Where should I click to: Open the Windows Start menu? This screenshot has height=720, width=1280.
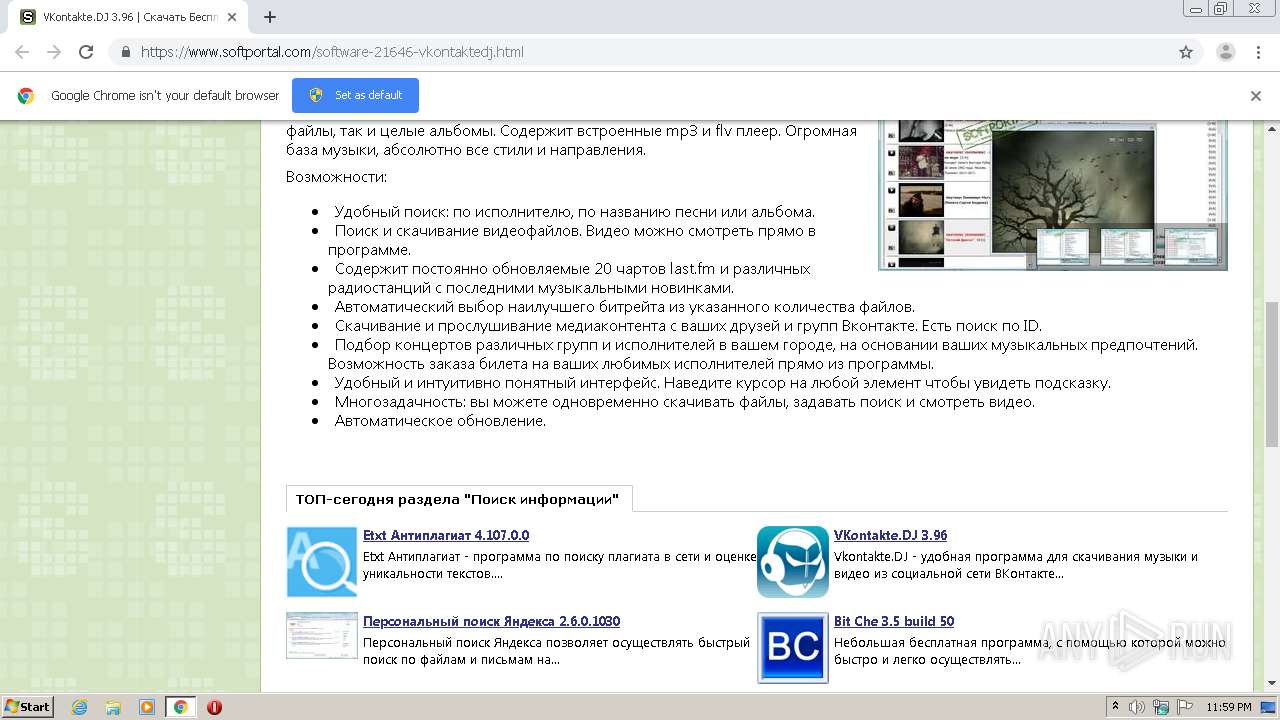[27, 707]
